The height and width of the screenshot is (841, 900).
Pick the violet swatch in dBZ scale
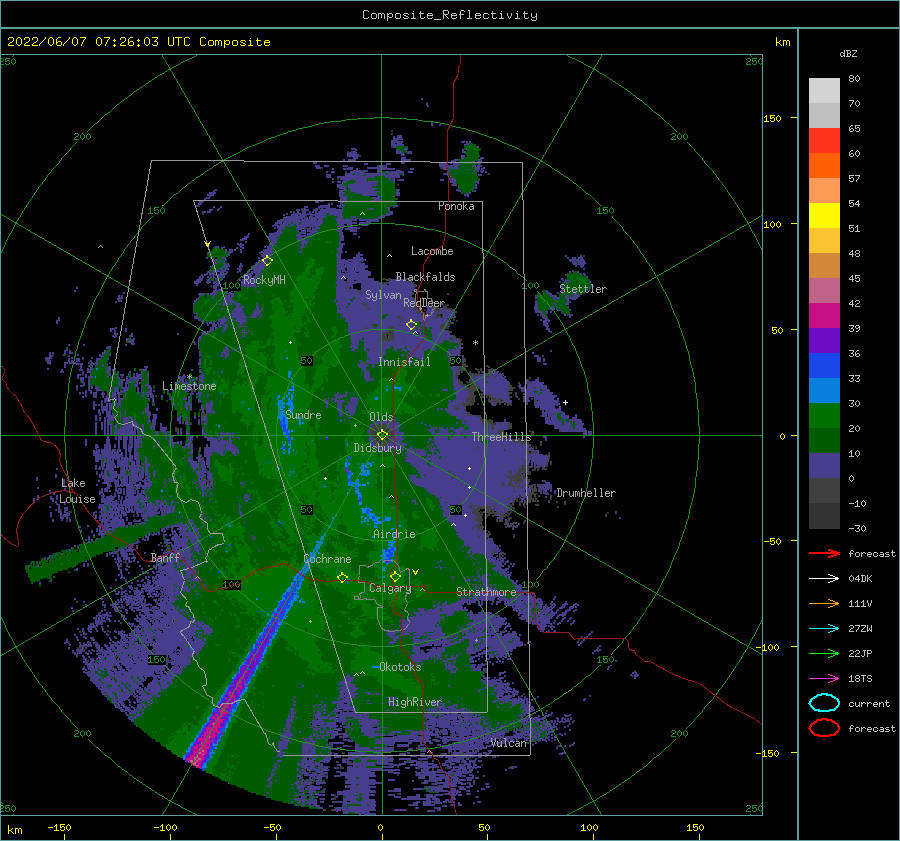tap(824, 340)
